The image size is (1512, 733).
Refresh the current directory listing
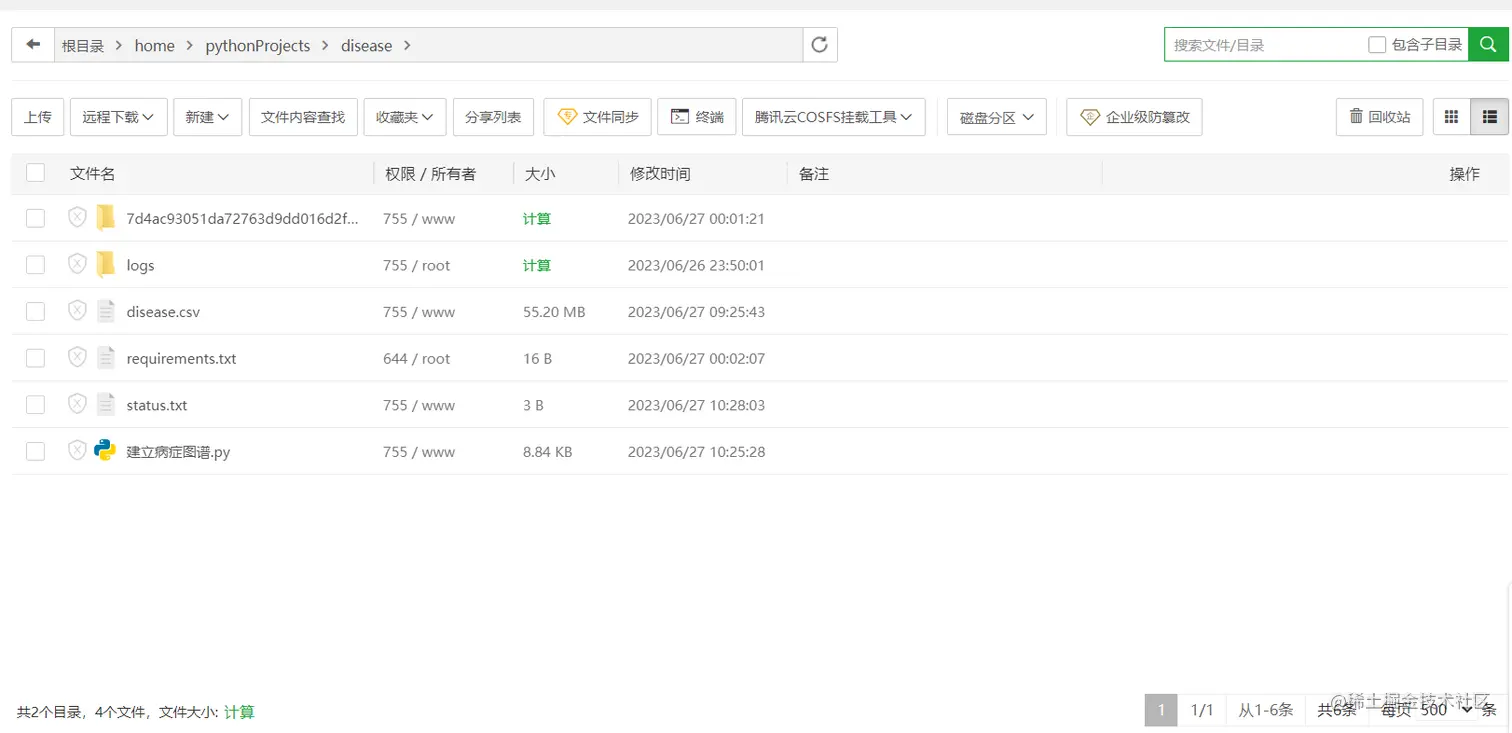(x=820, y=45)
